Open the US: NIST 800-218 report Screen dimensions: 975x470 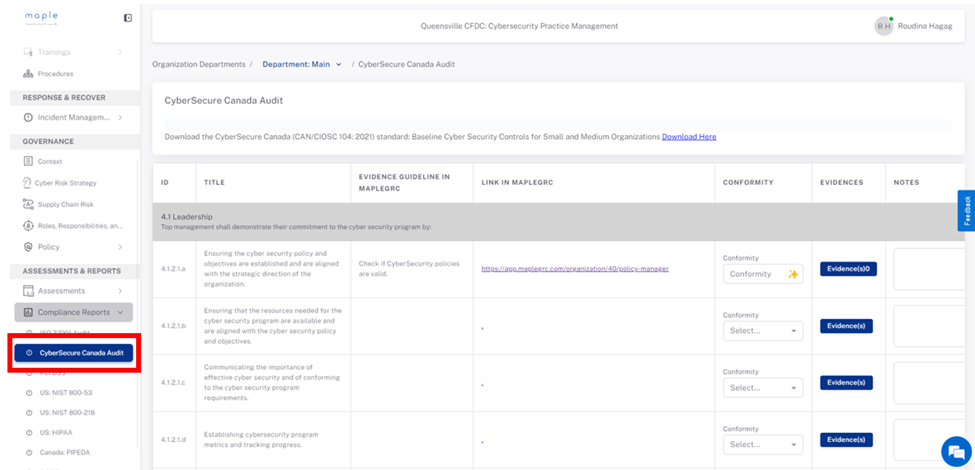click(x=67, y=413)
